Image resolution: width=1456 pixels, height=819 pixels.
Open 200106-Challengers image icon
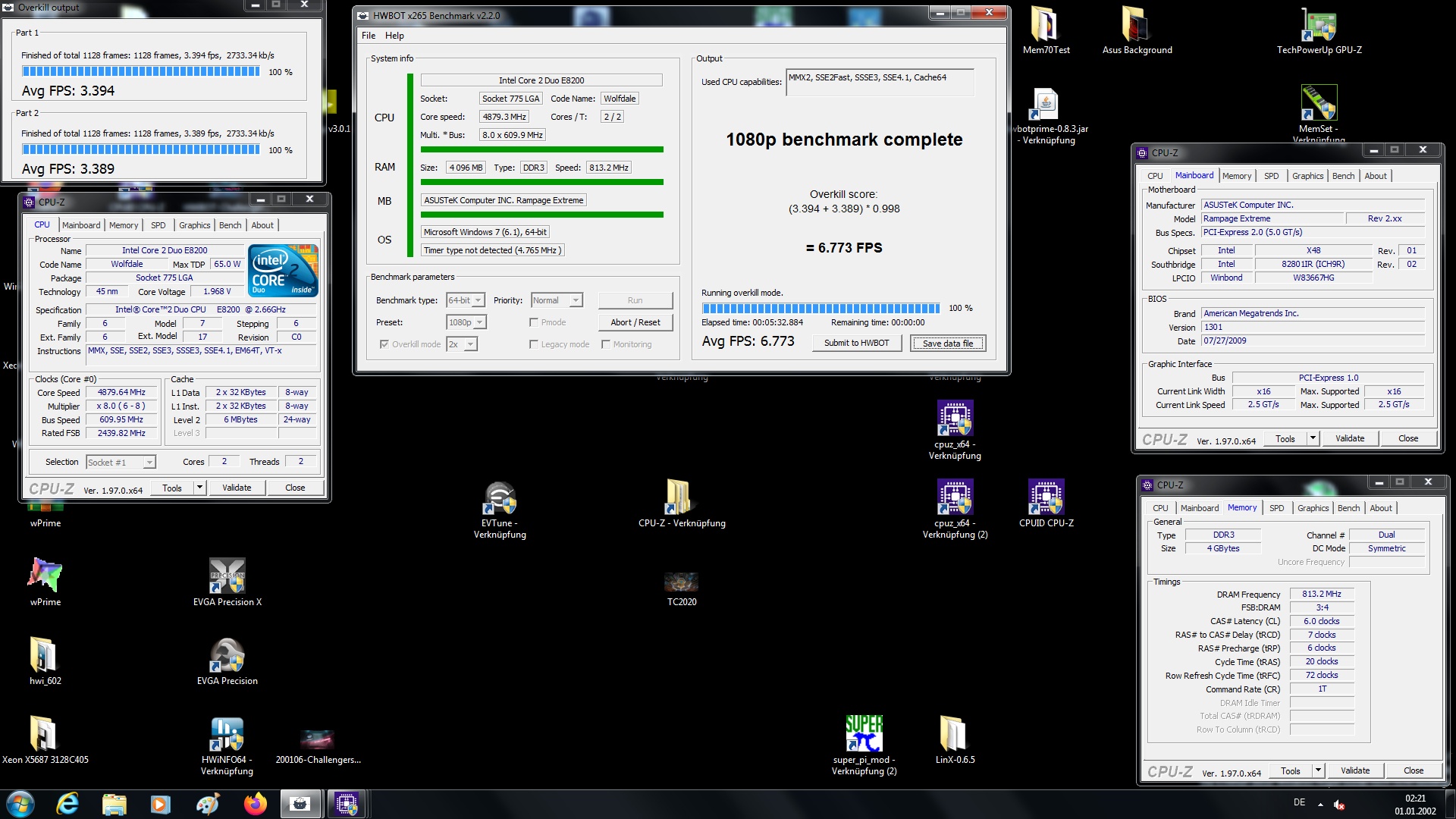pos(318,739)
